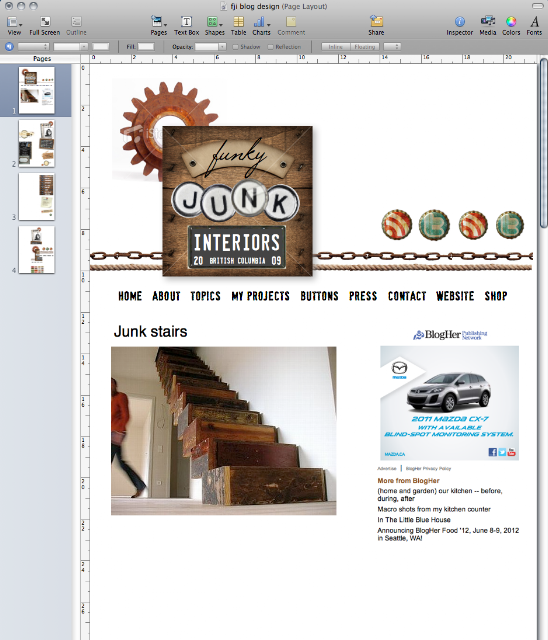This screenshot has width=548, height=640.
Task: Add a Comment from the toolbar
Action: 291,25
